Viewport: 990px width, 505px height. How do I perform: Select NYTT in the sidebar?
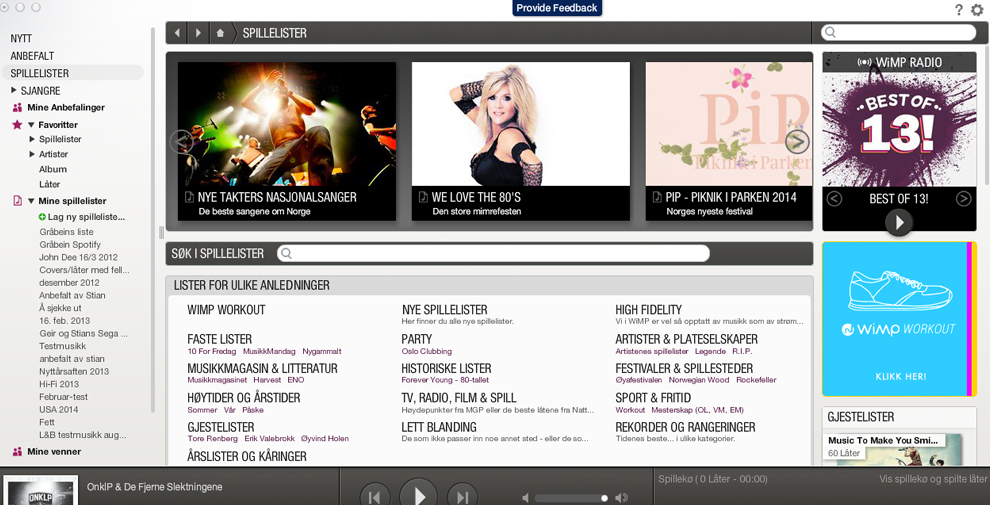pyautogui.click(x=21, y=39)
